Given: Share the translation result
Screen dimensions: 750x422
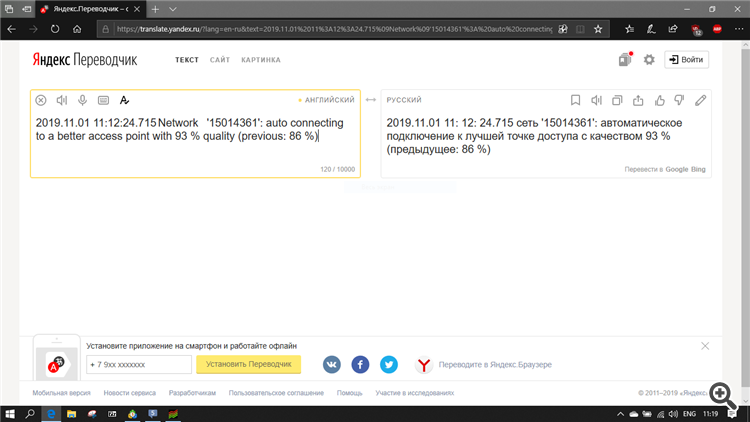Looking at the screenshot, I should (638, 100).
